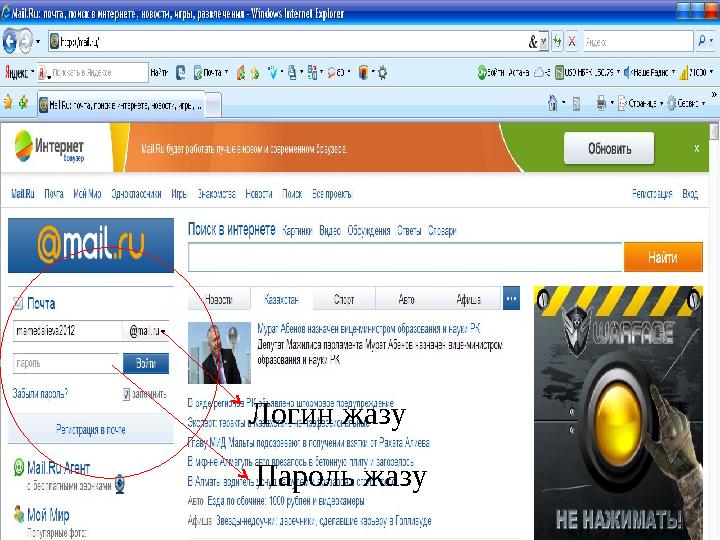The height and width of the screenshot is (540, 720).
Task: Click the orange Найти search button
Action: (x=663, y=257)
